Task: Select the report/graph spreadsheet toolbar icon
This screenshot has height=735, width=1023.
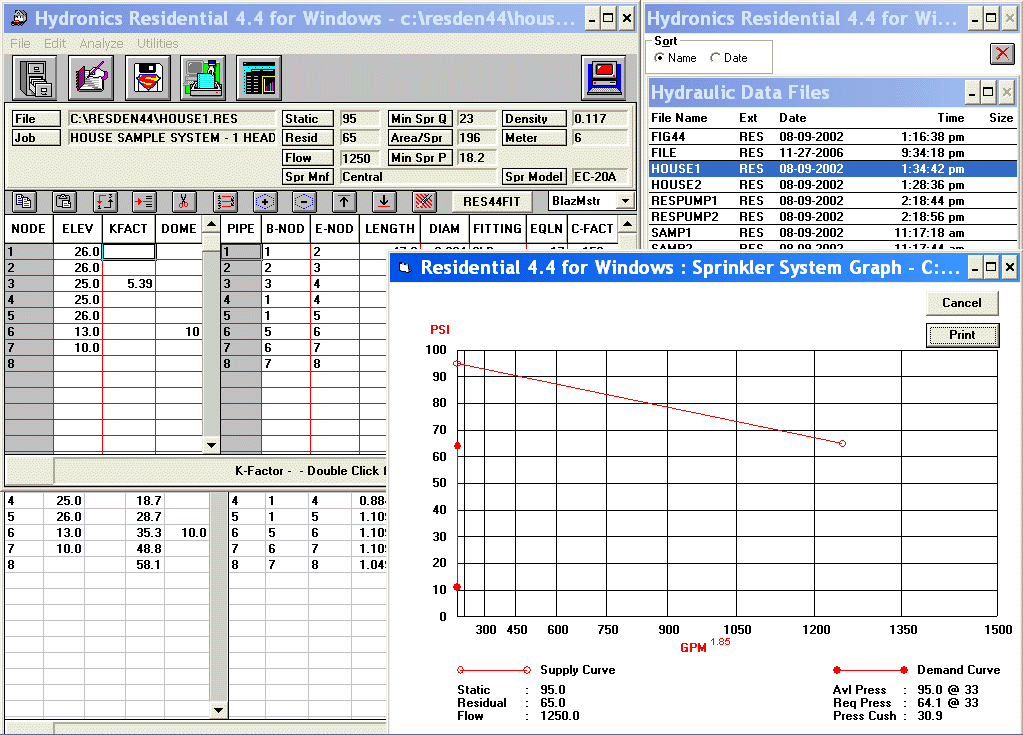Action: click(x=258, y=78)
